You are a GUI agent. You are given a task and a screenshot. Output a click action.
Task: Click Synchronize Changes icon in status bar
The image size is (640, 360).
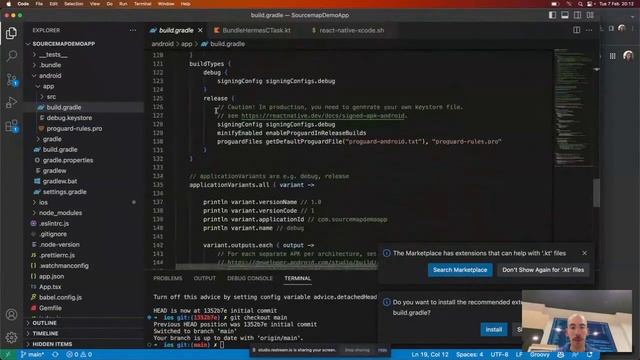tap(55, 354)
